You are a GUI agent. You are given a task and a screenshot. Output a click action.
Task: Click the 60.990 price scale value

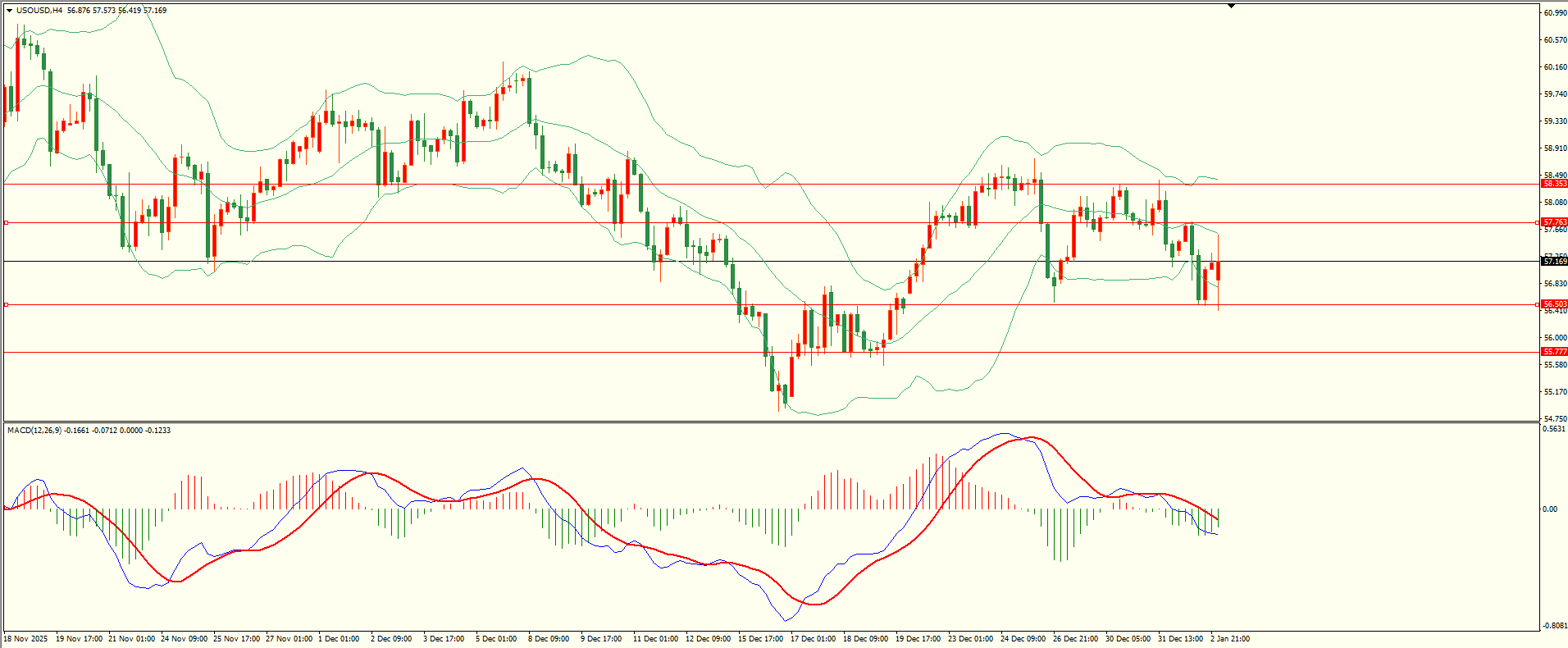point(1554,13)
